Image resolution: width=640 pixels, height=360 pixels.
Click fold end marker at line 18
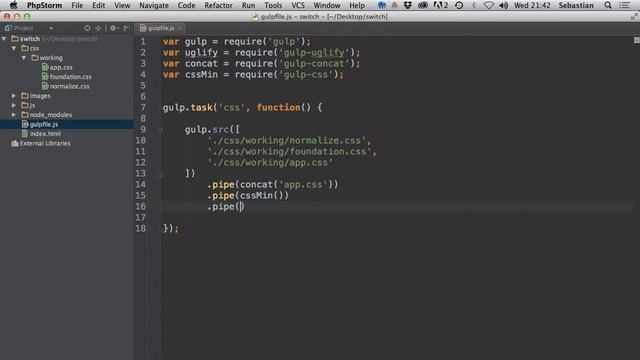[159, 229]
